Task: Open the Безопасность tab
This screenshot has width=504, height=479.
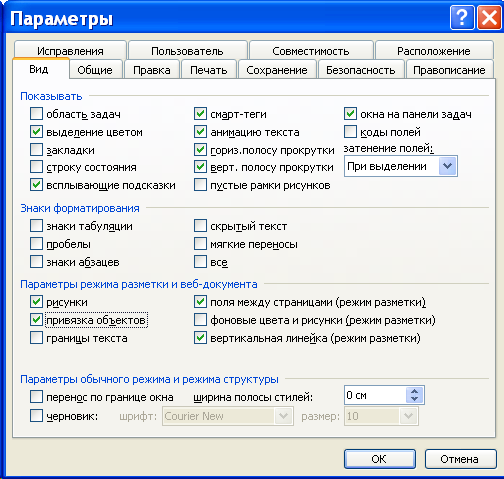Action: pyautogui.click(x=361, y=70)
